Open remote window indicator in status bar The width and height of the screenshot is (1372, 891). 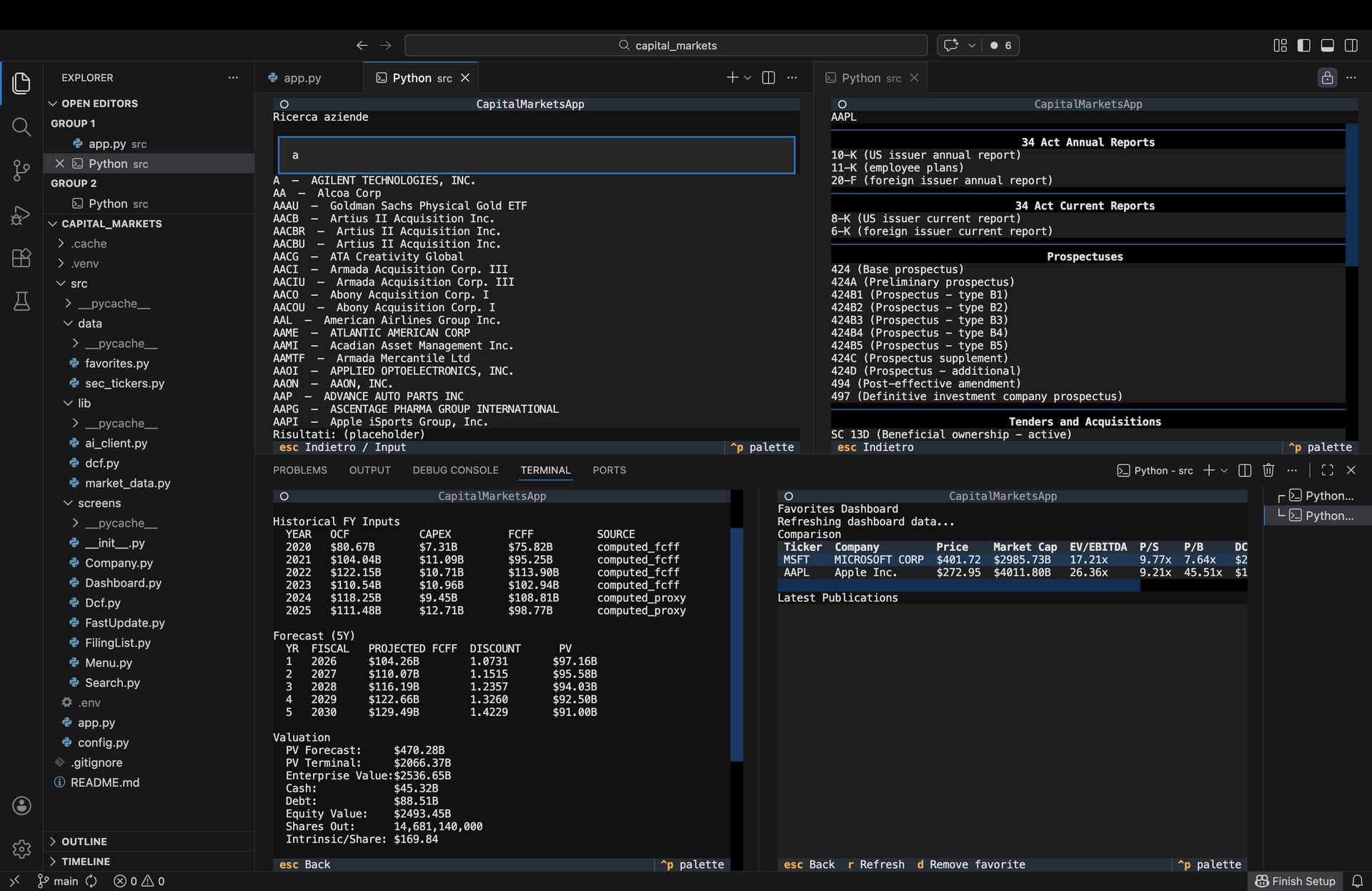14,881
